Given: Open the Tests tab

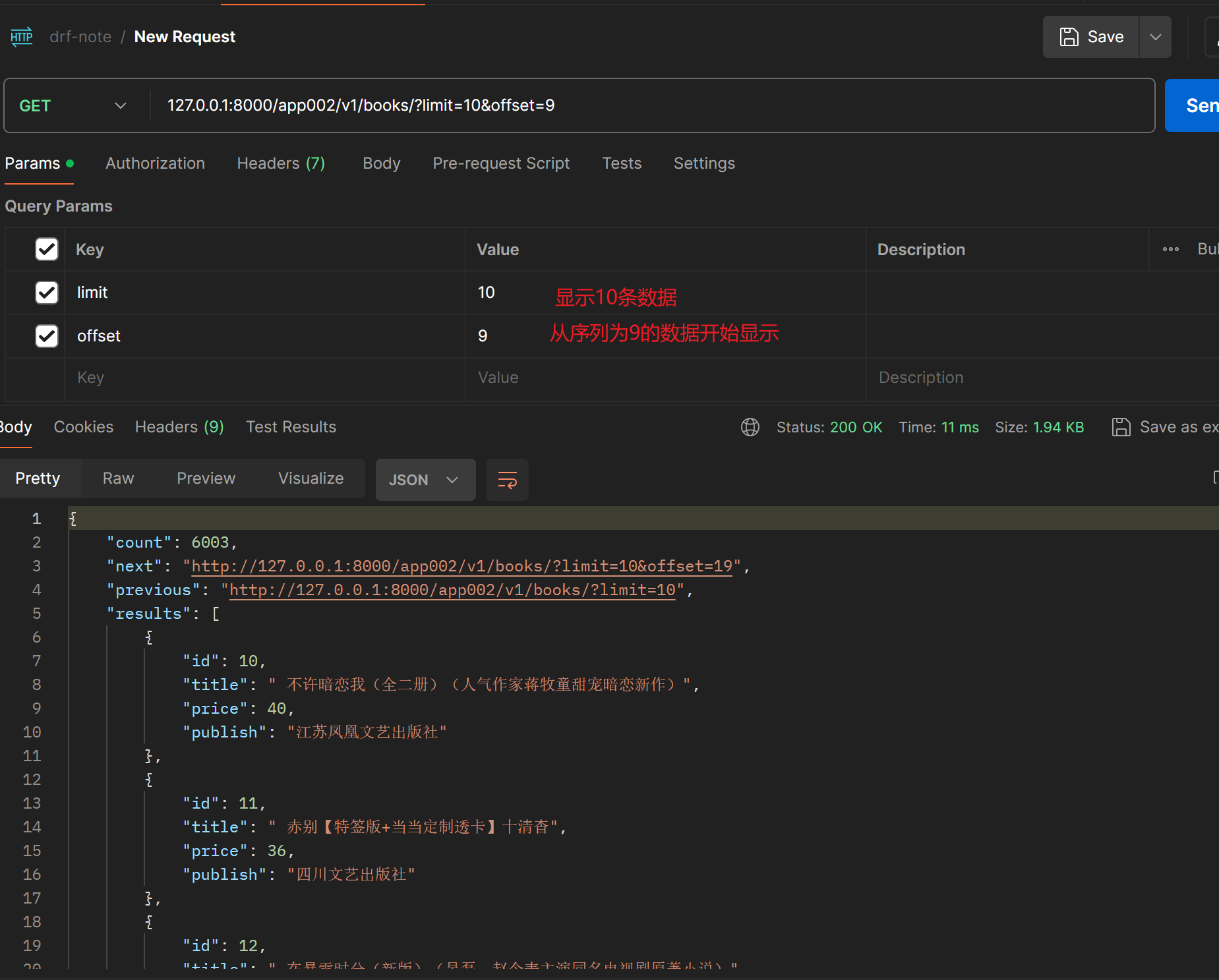Looking at the screenshot, I should click(622, 163).
